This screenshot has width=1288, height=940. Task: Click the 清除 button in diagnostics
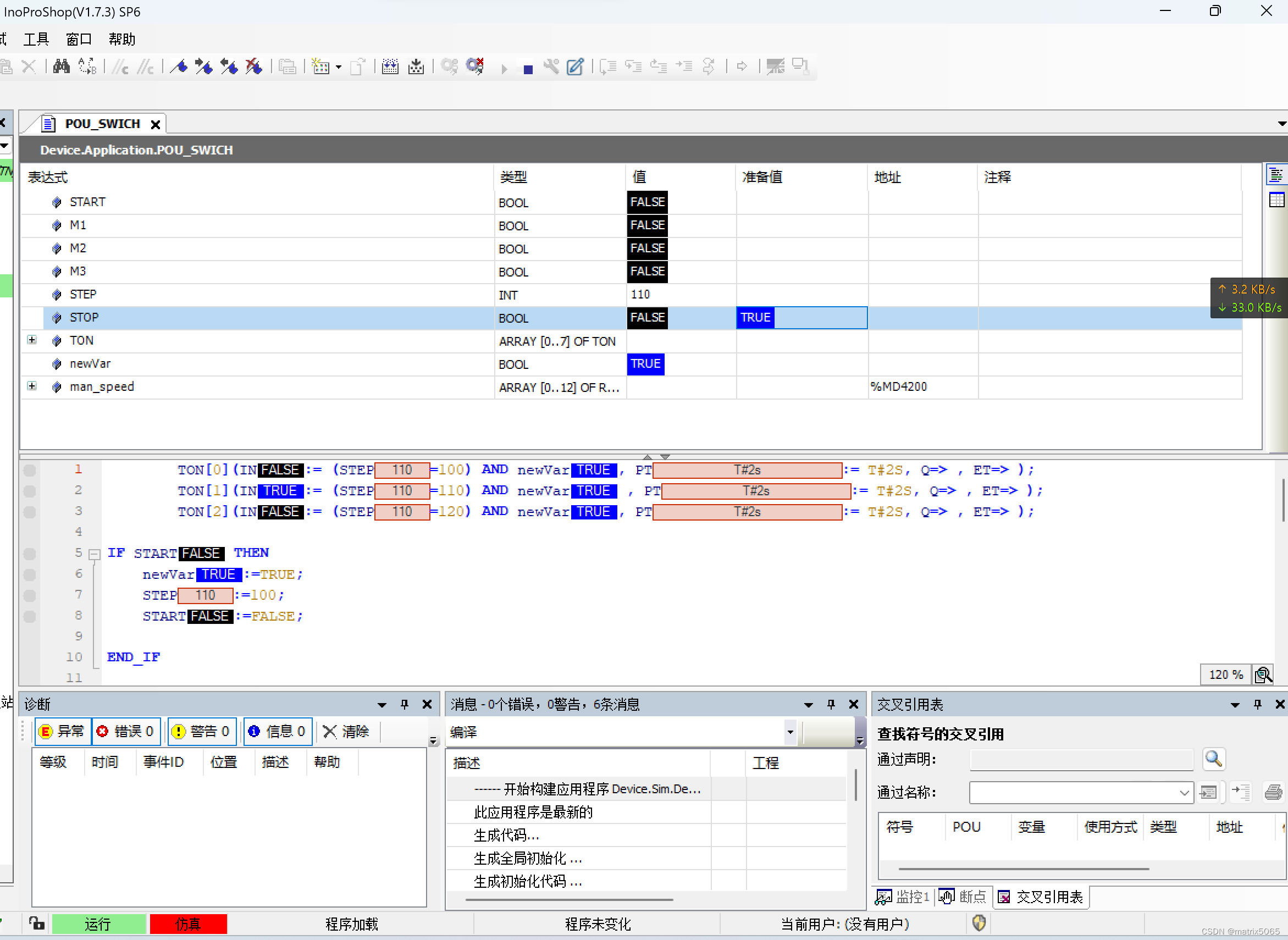(346, 731)
